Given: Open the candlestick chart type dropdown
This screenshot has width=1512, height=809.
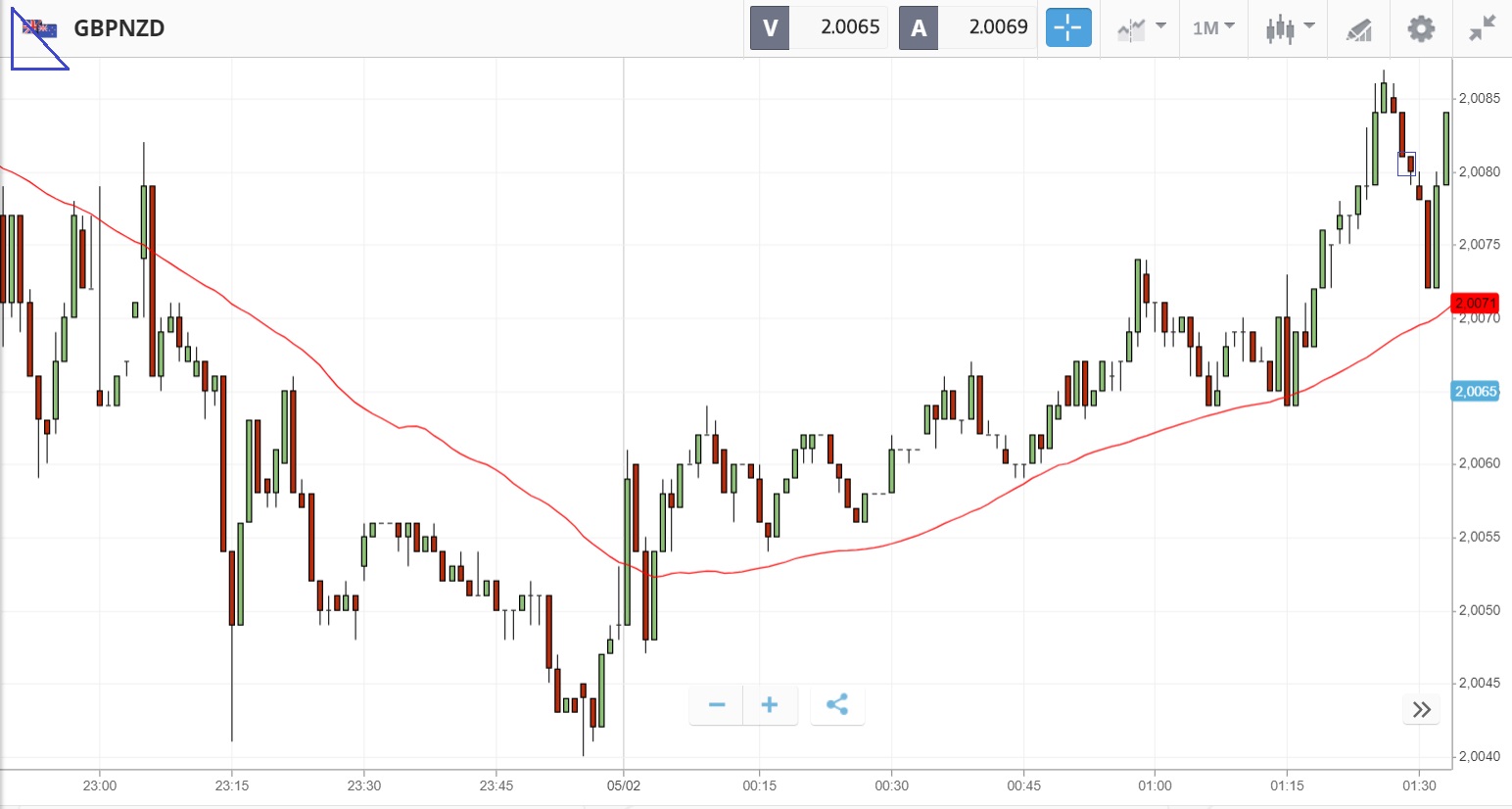Looking at the screenshot, I should click(1289, 27).
